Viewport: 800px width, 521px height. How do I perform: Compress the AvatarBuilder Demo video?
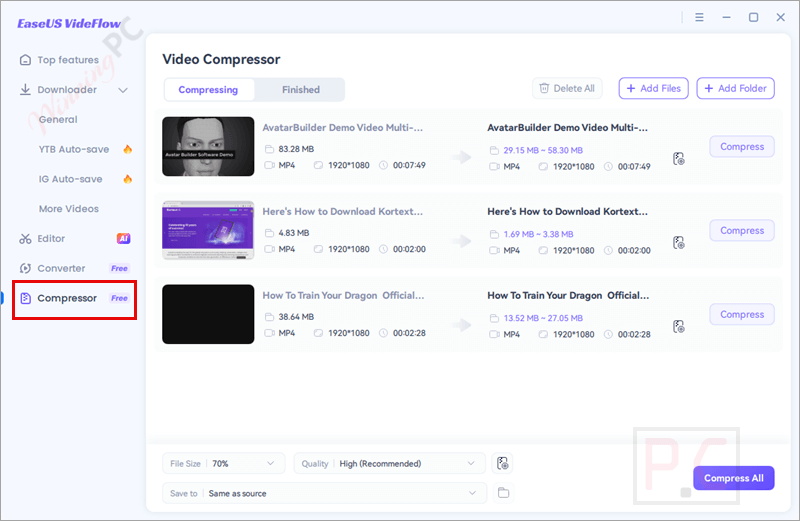tap(742, 146)
